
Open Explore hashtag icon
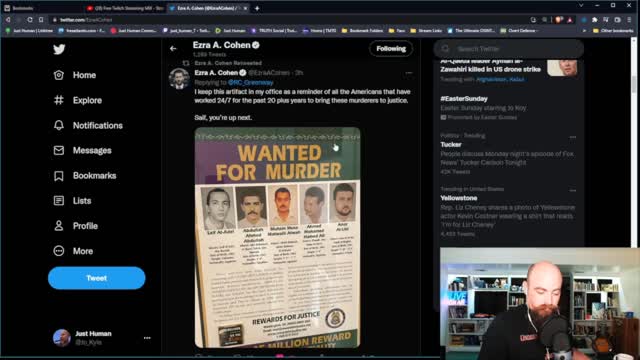point(59,100)
